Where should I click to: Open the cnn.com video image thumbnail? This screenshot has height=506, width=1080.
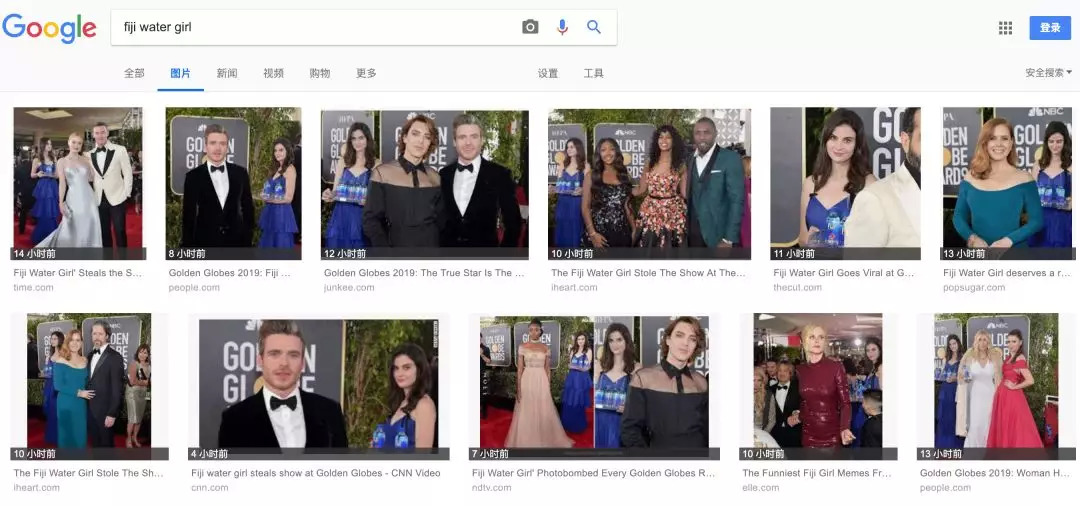click(320, 387)
